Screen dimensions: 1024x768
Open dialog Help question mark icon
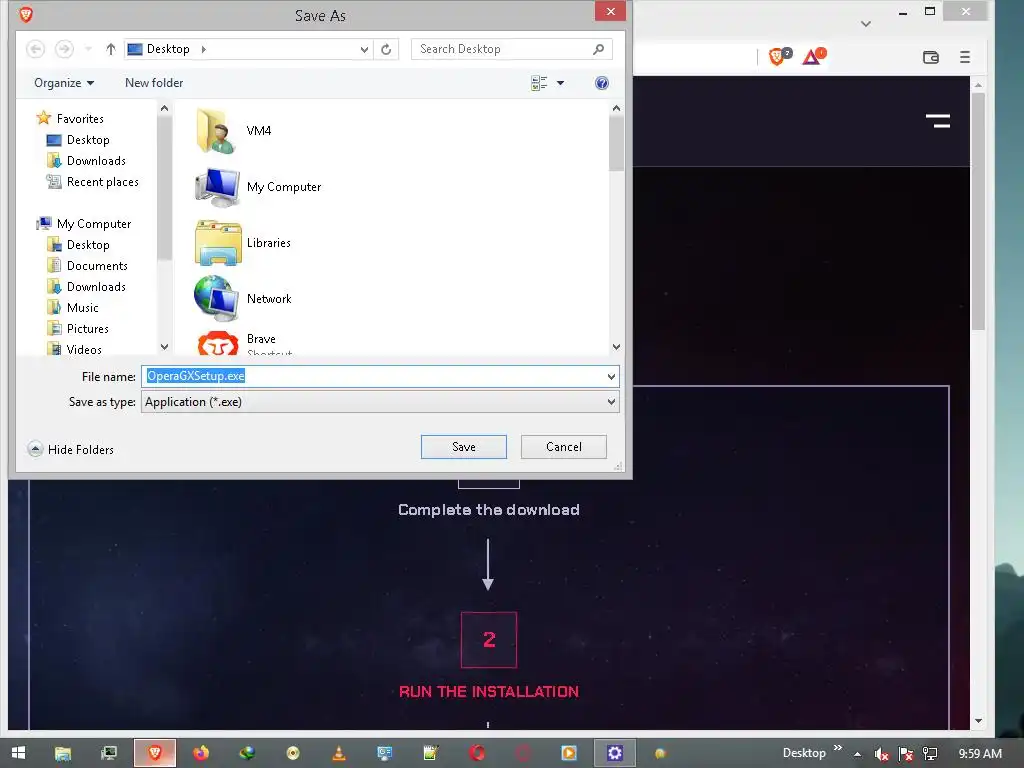click(601, 83)
